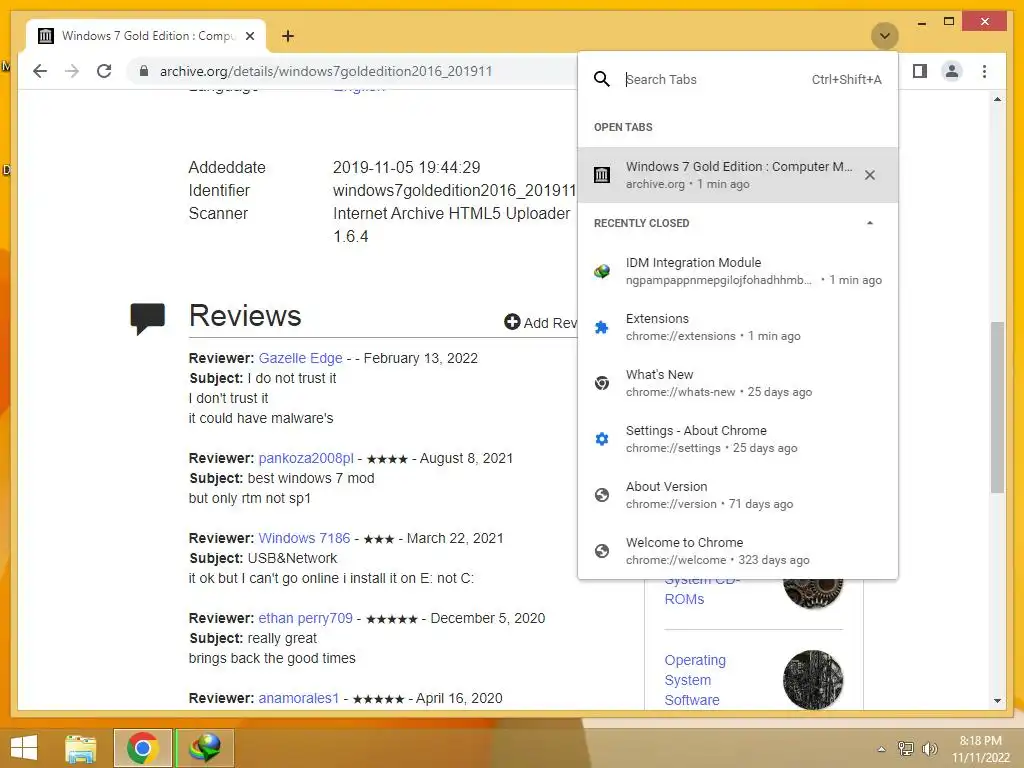Reopen the Welcome to Chrome tab
The height and width of the screenshot is (768, 1024).
[x=738, y=551]
